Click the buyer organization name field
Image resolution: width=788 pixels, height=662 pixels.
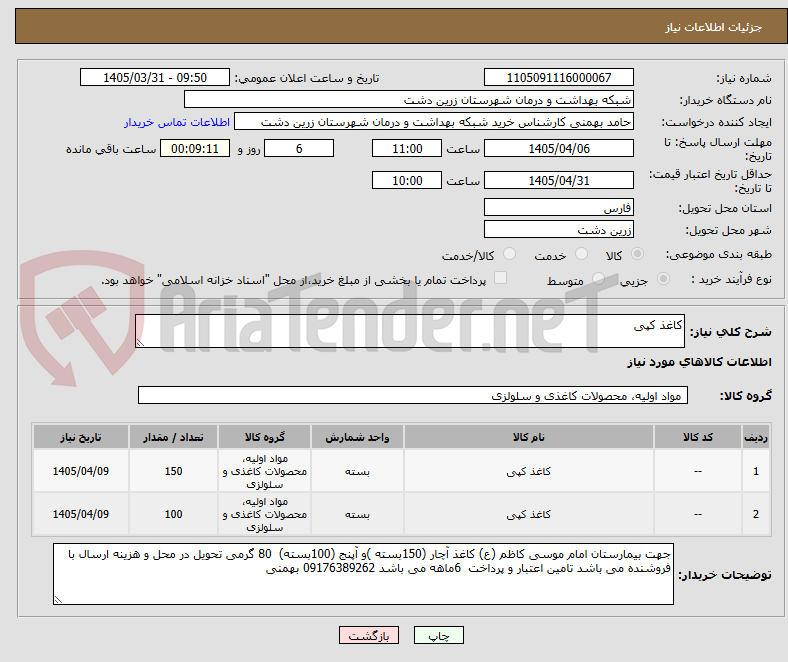[x=409, y=100]
